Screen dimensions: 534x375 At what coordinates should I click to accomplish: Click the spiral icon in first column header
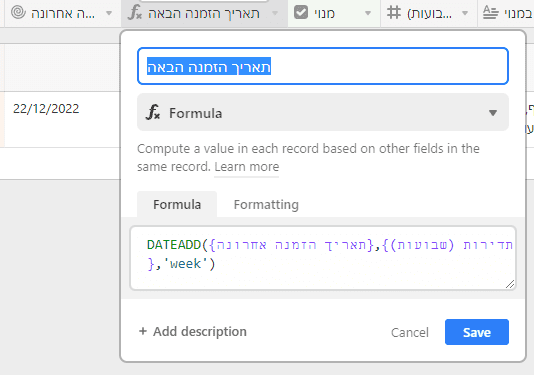coord(18,13)
